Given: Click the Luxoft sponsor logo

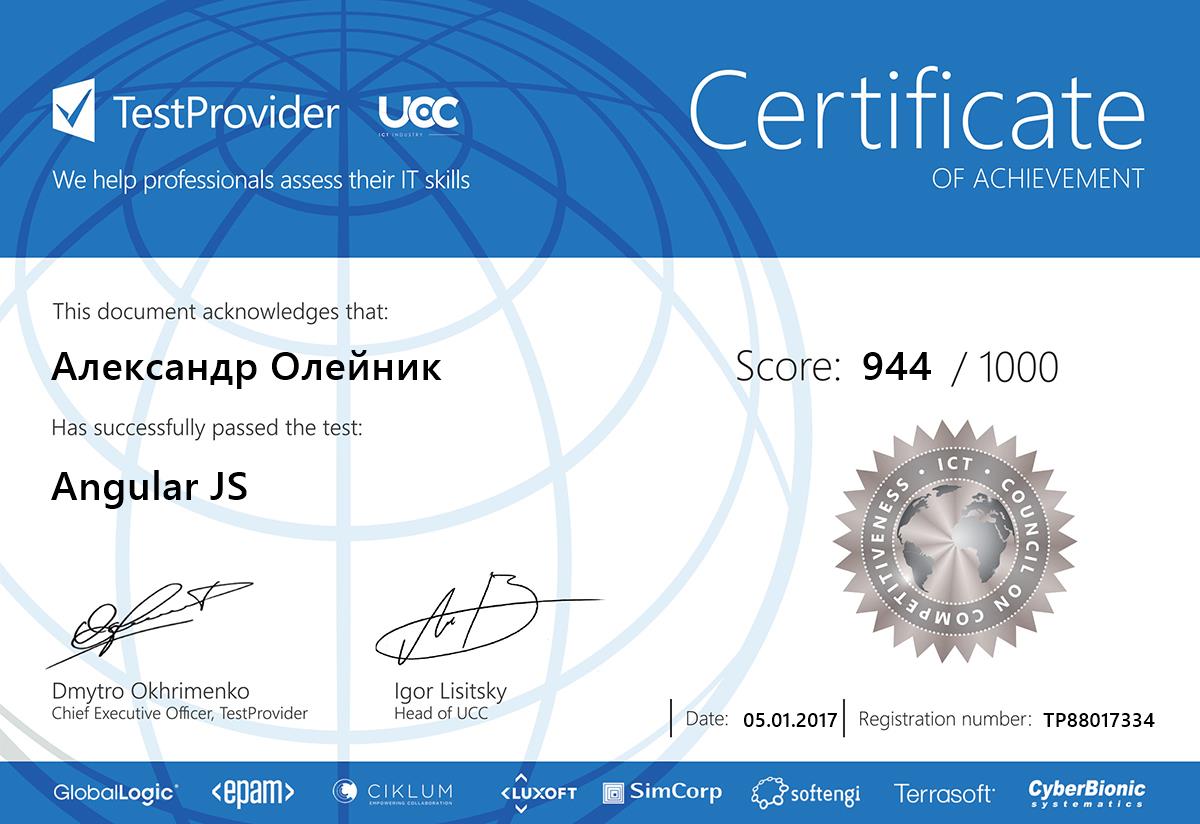Looking at the screenshot, I should pyautogui.click(x=538, y=792).
